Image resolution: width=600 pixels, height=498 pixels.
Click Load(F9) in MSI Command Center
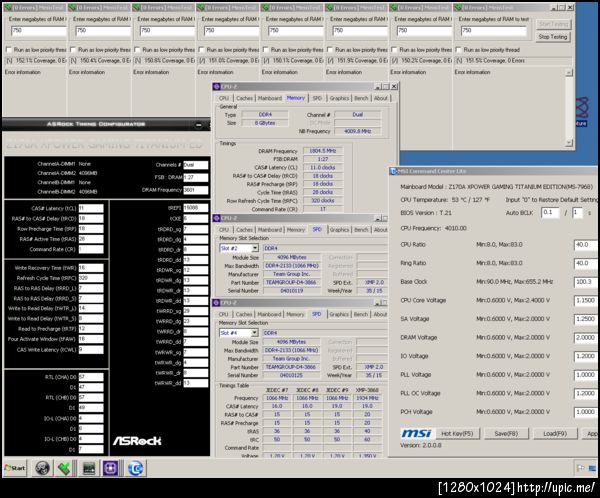point(555,434)
